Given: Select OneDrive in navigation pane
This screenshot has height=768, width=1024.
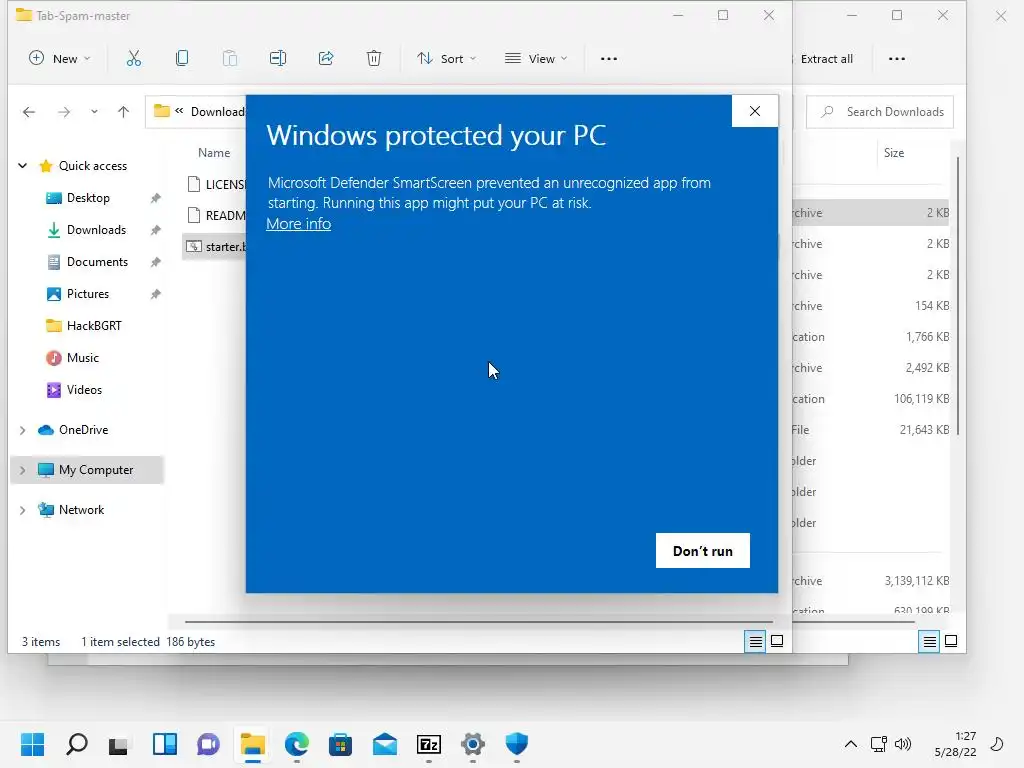Looking at the screenshot, I should 84,430.
